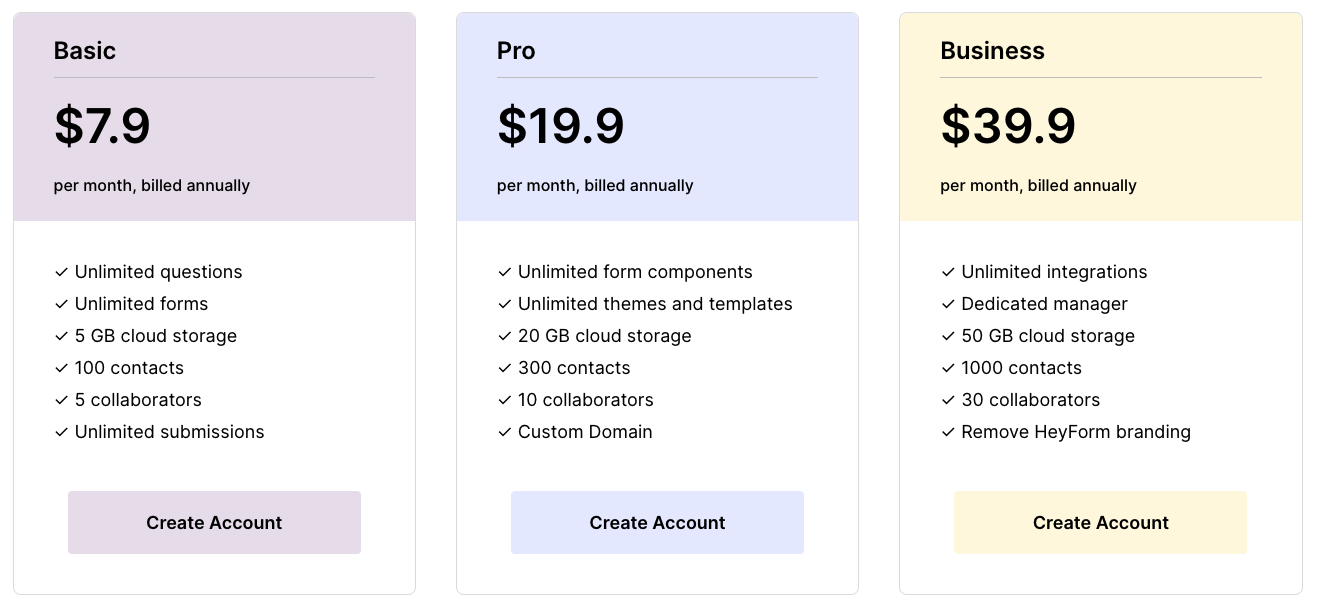The image size is (1318, 606).
Task: Click Create Account under Business plan
Action: (1100, 522)
